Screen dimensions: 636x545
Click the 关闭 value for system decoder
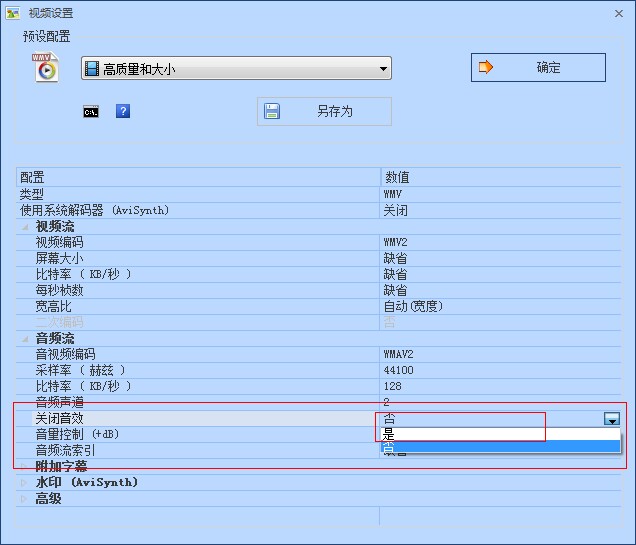pos(395,210)
